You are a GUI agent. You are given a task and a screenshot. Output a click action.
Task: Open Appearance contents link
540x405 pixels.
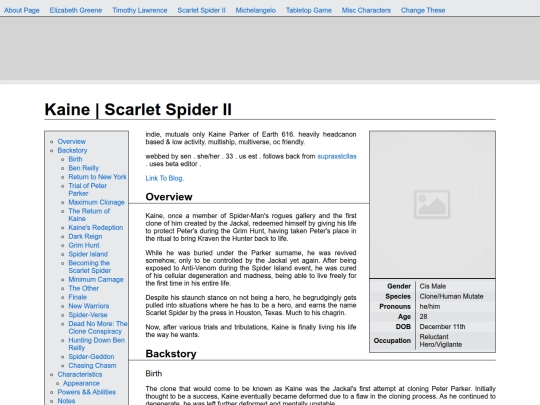[x=81, y=383]
